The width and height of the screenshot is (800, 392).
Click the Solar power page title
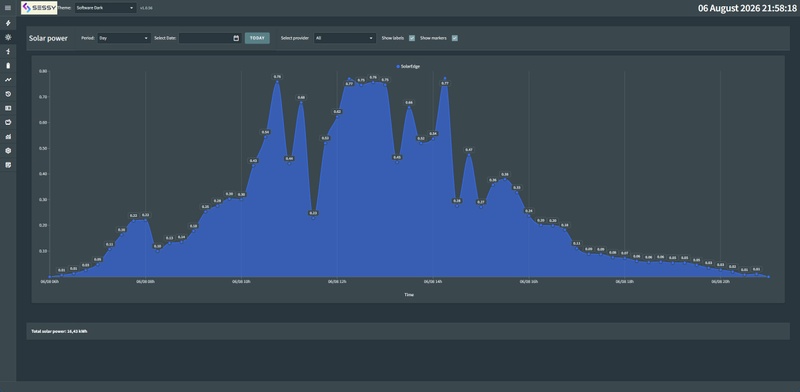(x=48, y=38)
